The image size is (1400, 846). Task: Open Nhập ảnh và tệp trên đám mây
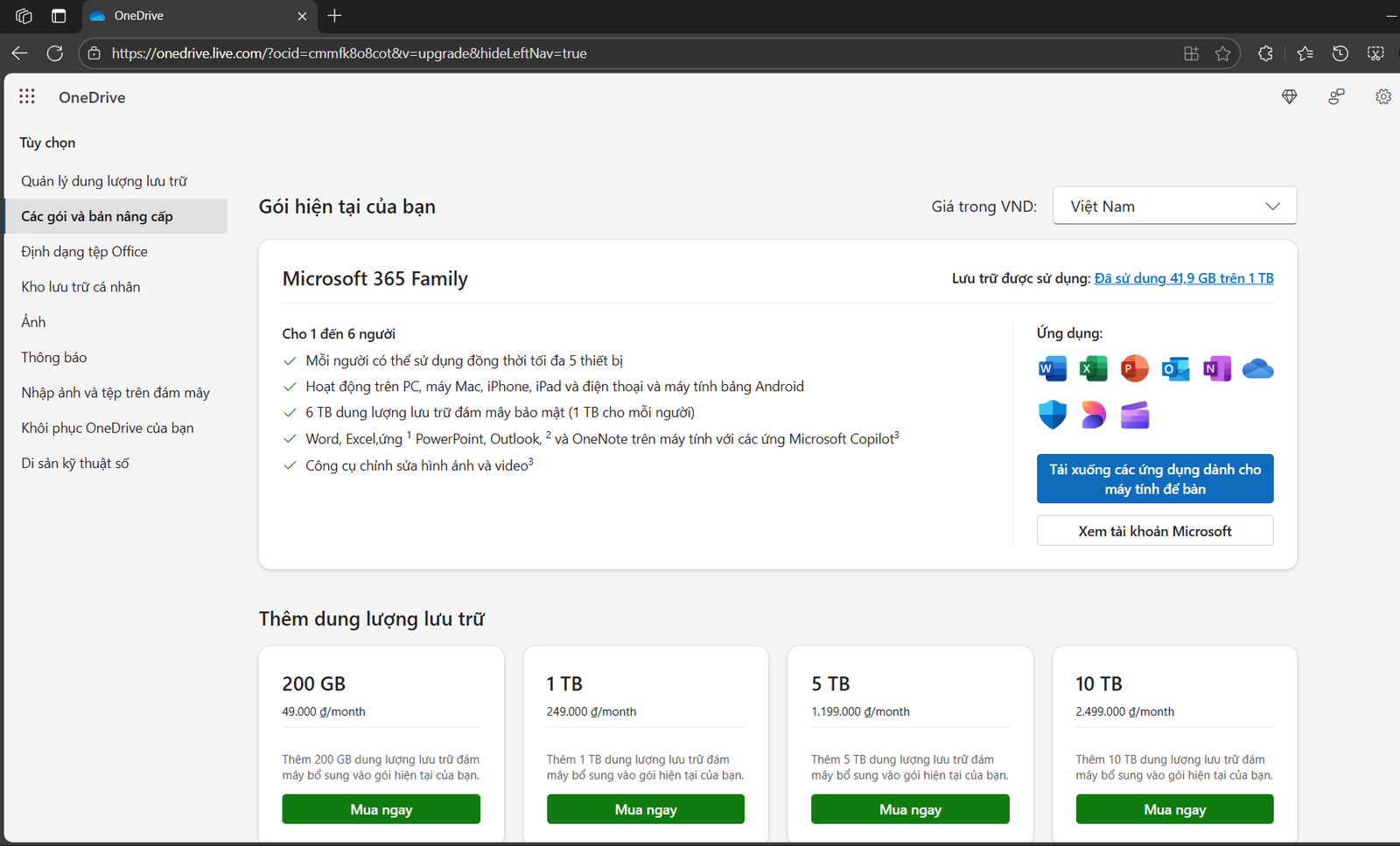[x=115, y=393]
